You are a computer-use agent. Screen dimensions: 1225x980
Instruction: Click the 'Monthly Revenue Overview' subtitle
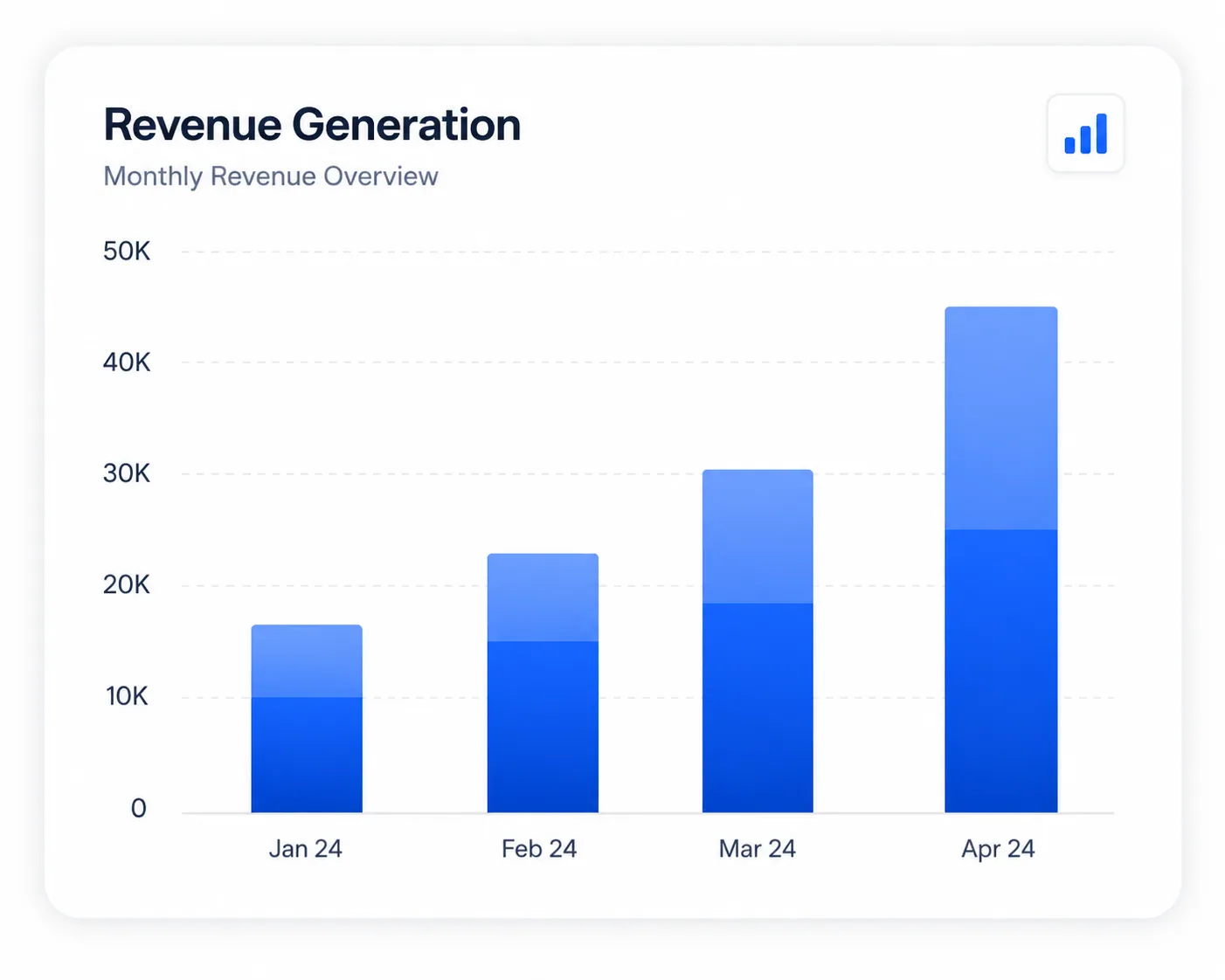pyautogui.click(x=271, y=176)
